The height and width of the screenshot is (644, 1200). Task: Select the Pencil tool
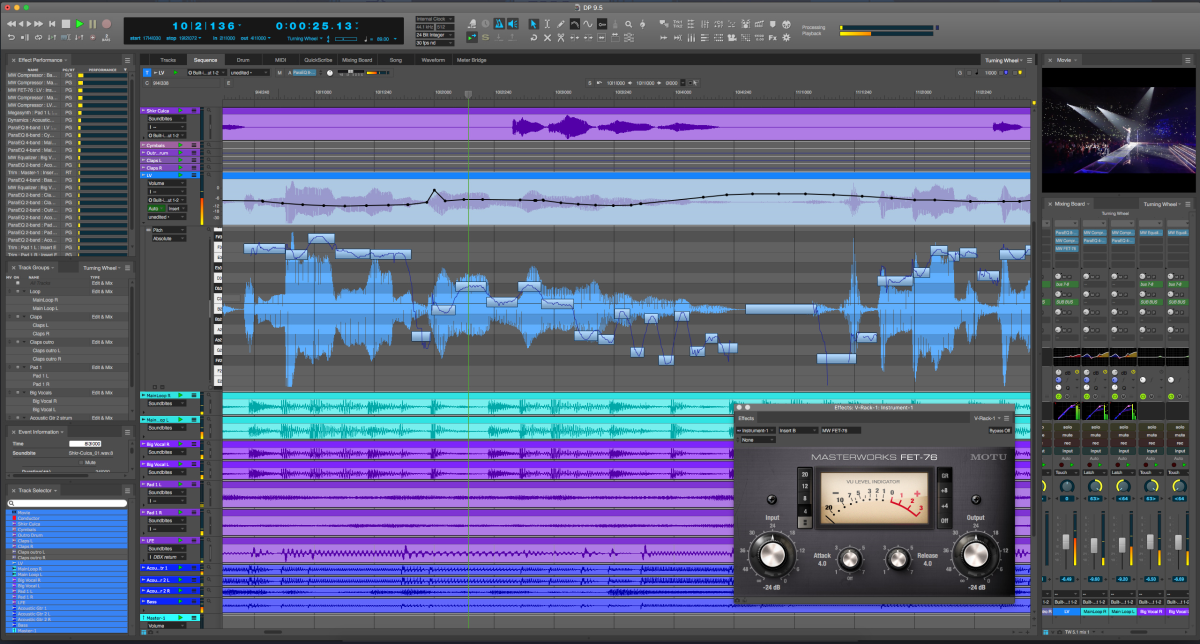point(561,24)
